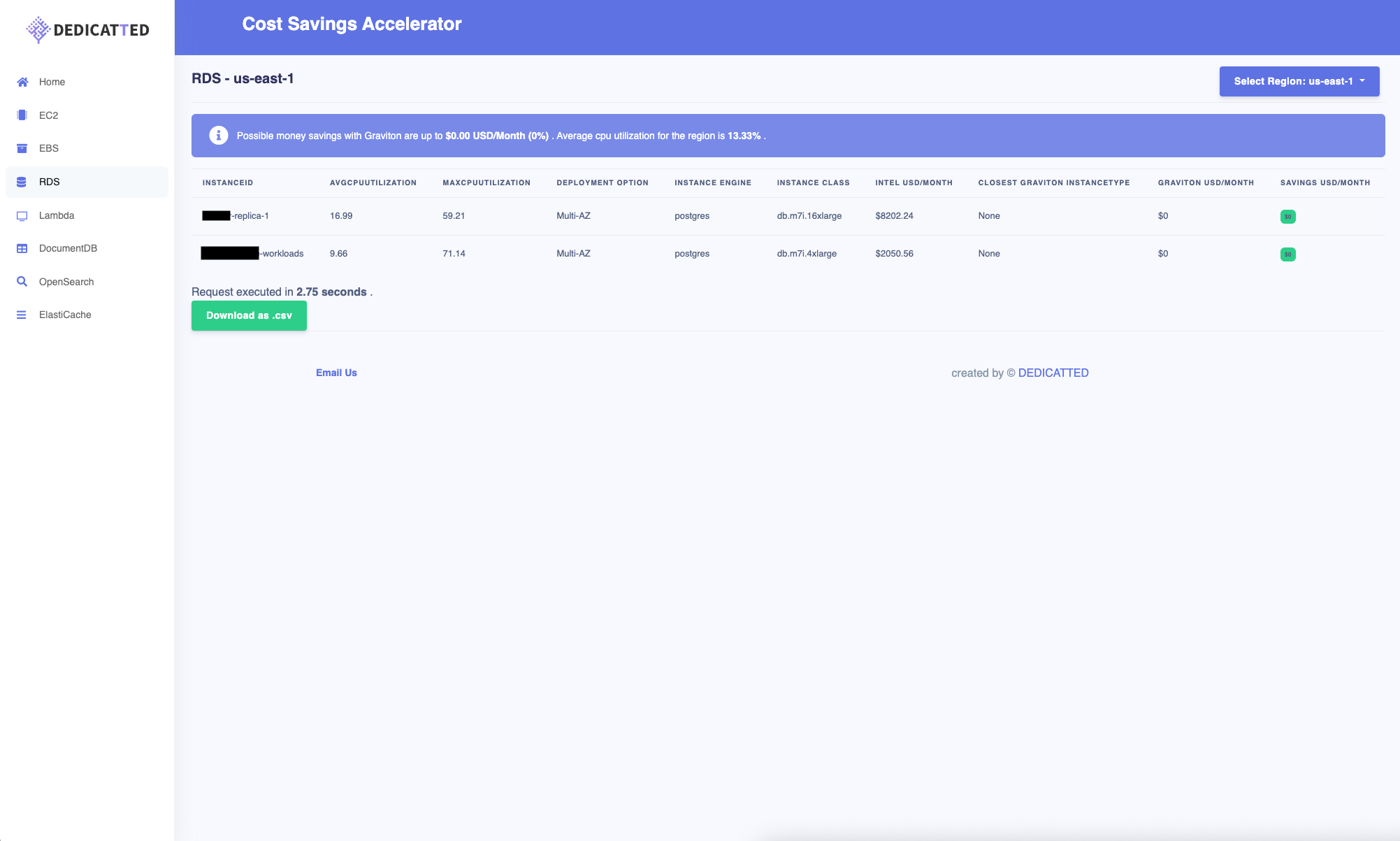Go to the ElastiCache section

[x=87, y=315]
